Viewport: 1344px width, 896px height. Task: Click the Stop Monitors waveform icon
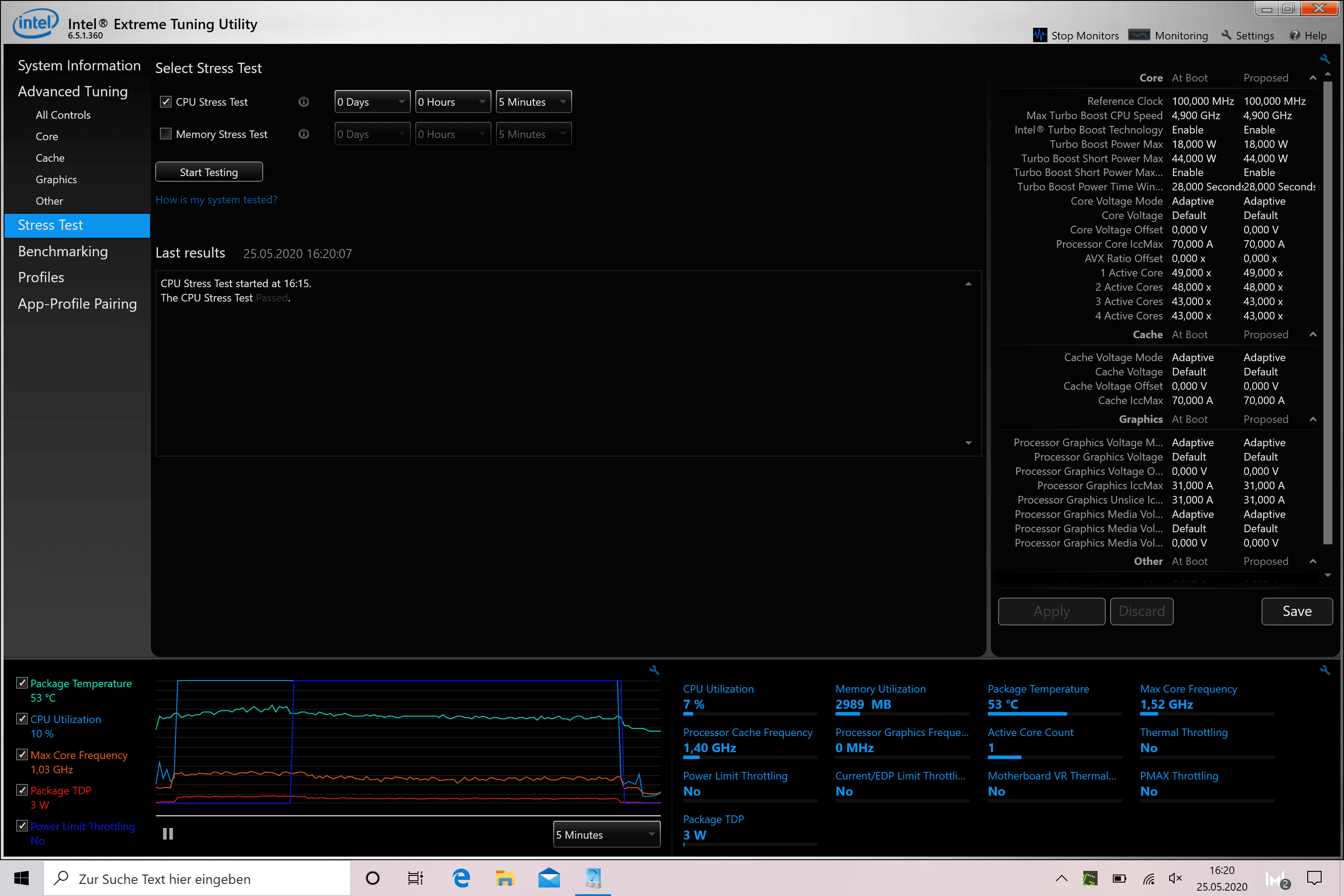pos(1039,35)
